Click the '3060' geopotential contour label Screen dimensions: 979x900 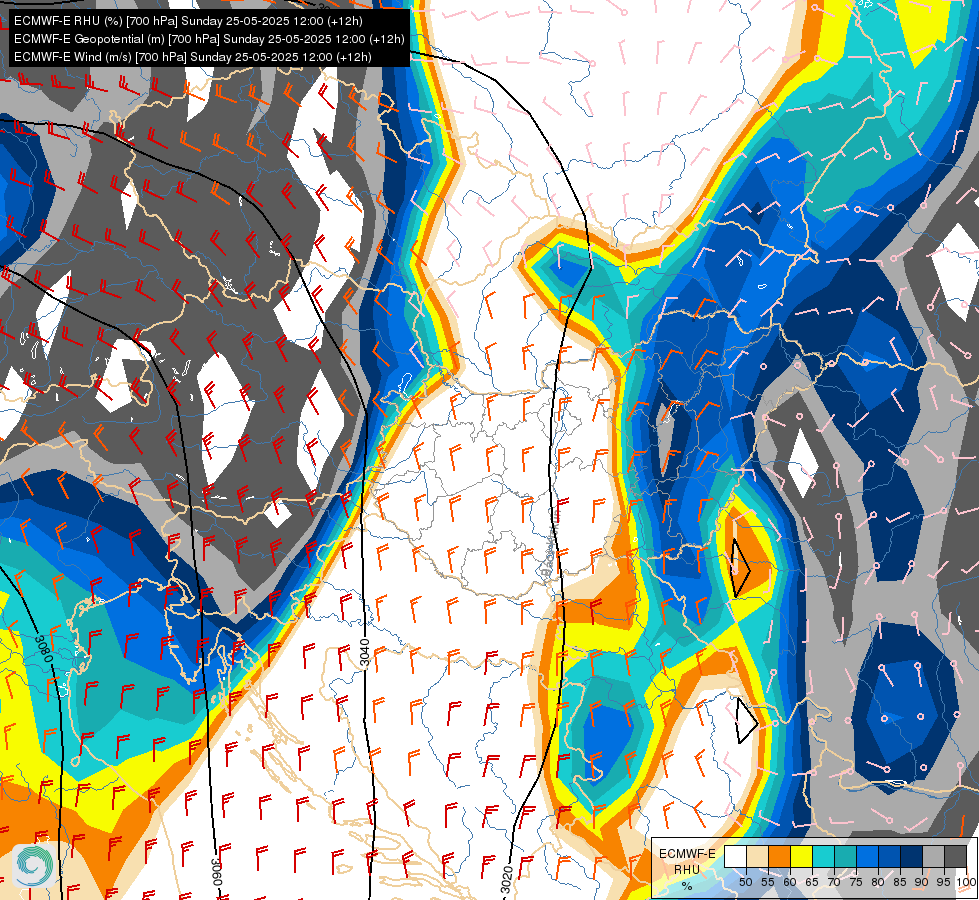[x=217, y=872]
